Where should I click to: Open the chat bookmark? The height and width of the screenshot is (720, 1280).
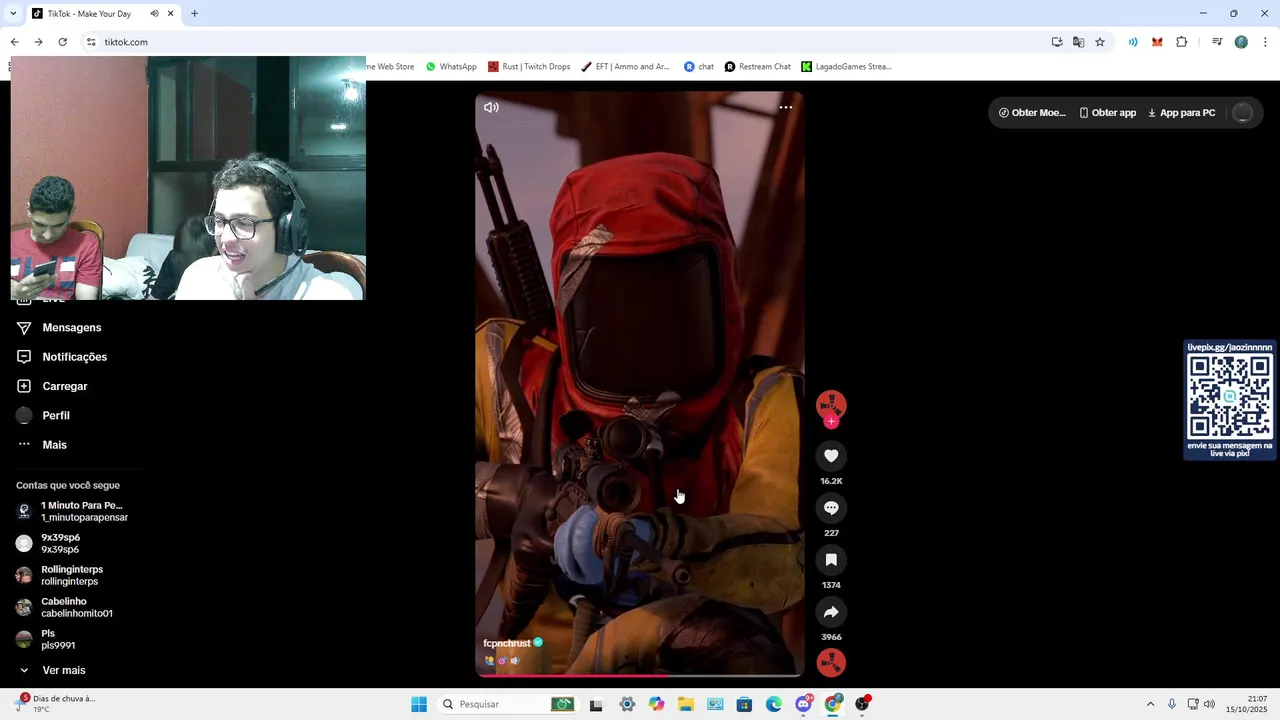[699, 67]
